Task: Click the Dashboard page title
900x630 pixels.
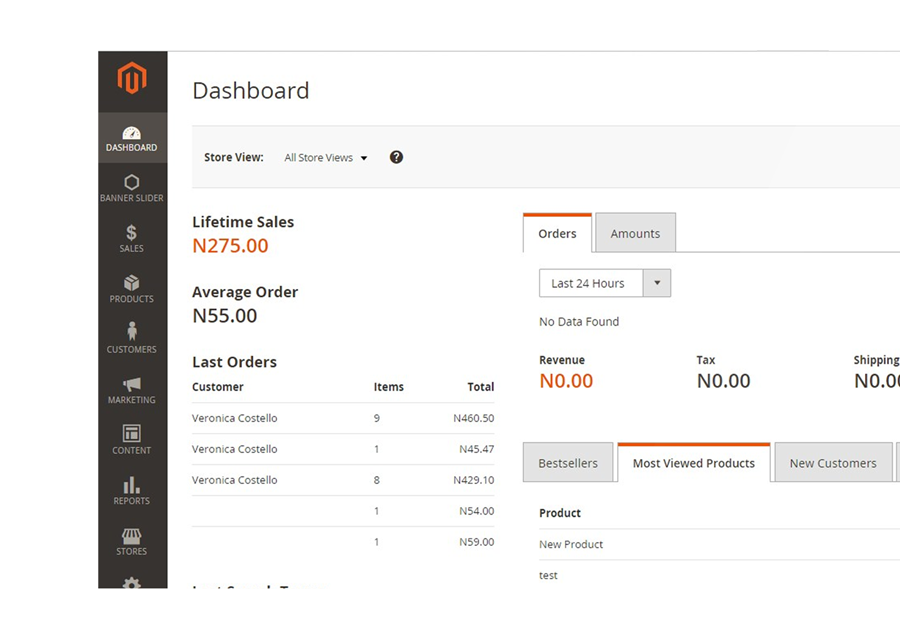Action: pyautogui.click(x=251, y=91)
